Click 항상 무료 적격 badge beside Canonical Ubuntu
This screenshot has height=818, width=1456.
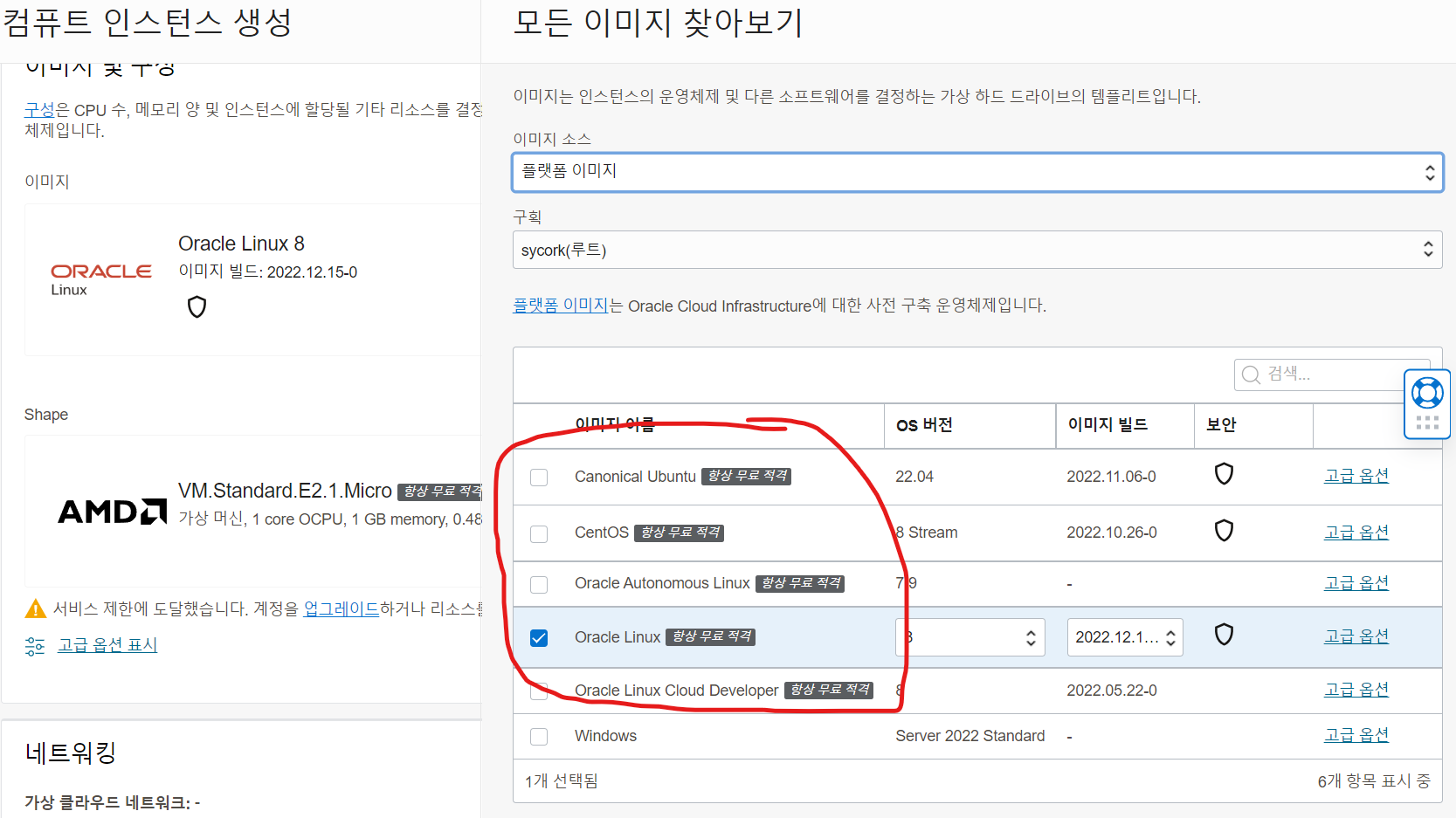746,476
